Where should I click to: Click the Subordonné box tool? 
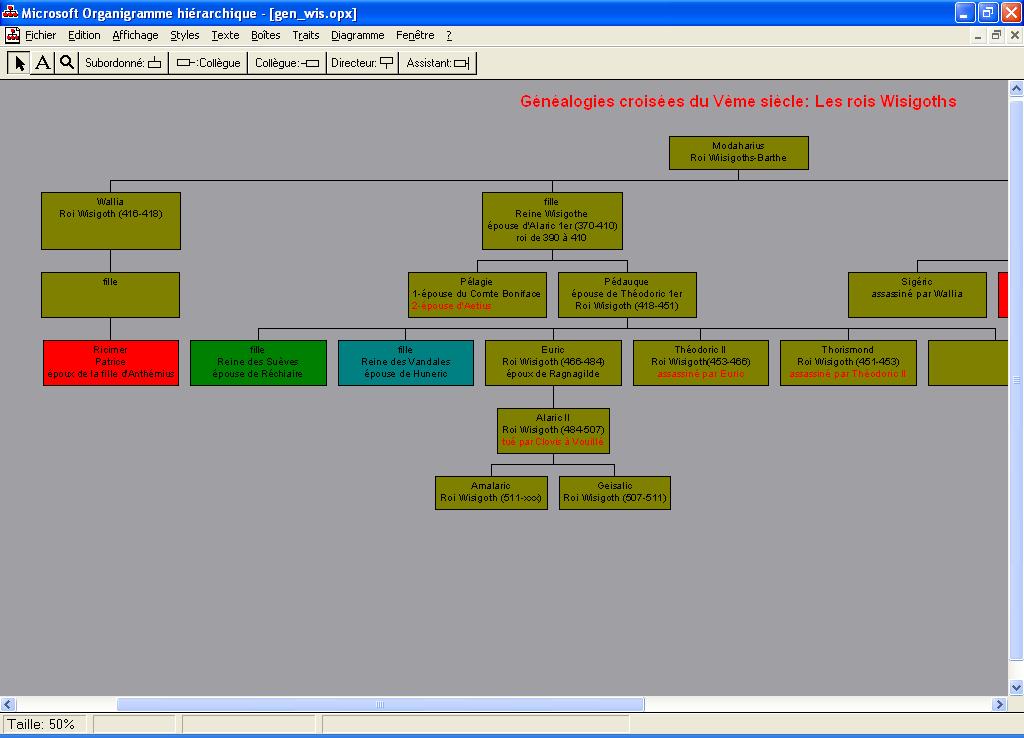click(123, 63)
